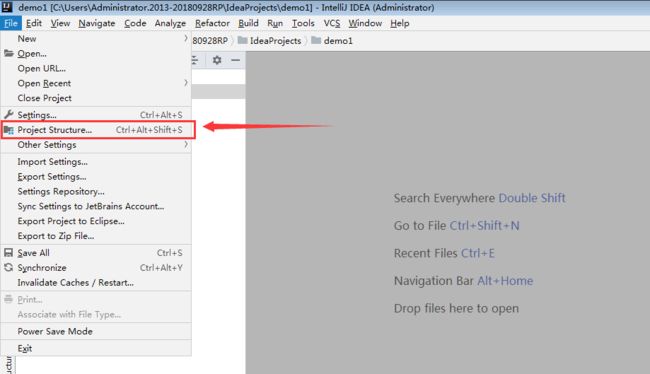Open the Build menu

coord(248,24)
